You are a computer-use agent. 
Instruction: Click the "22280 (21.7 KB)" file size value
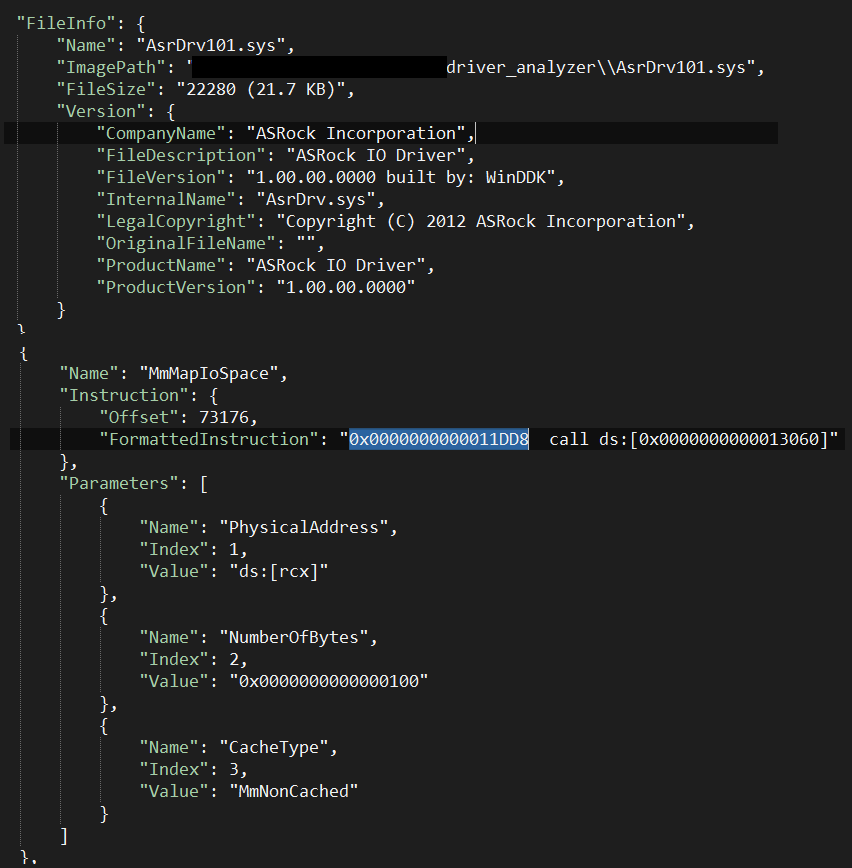pos(260,89)
